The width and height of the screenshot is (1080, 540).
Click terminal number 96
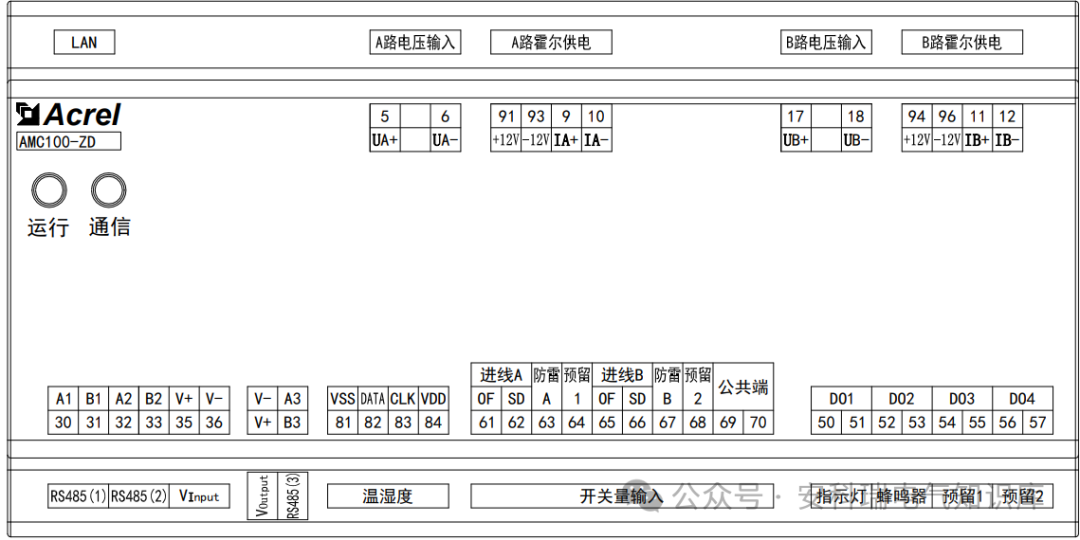pos(947,116)
